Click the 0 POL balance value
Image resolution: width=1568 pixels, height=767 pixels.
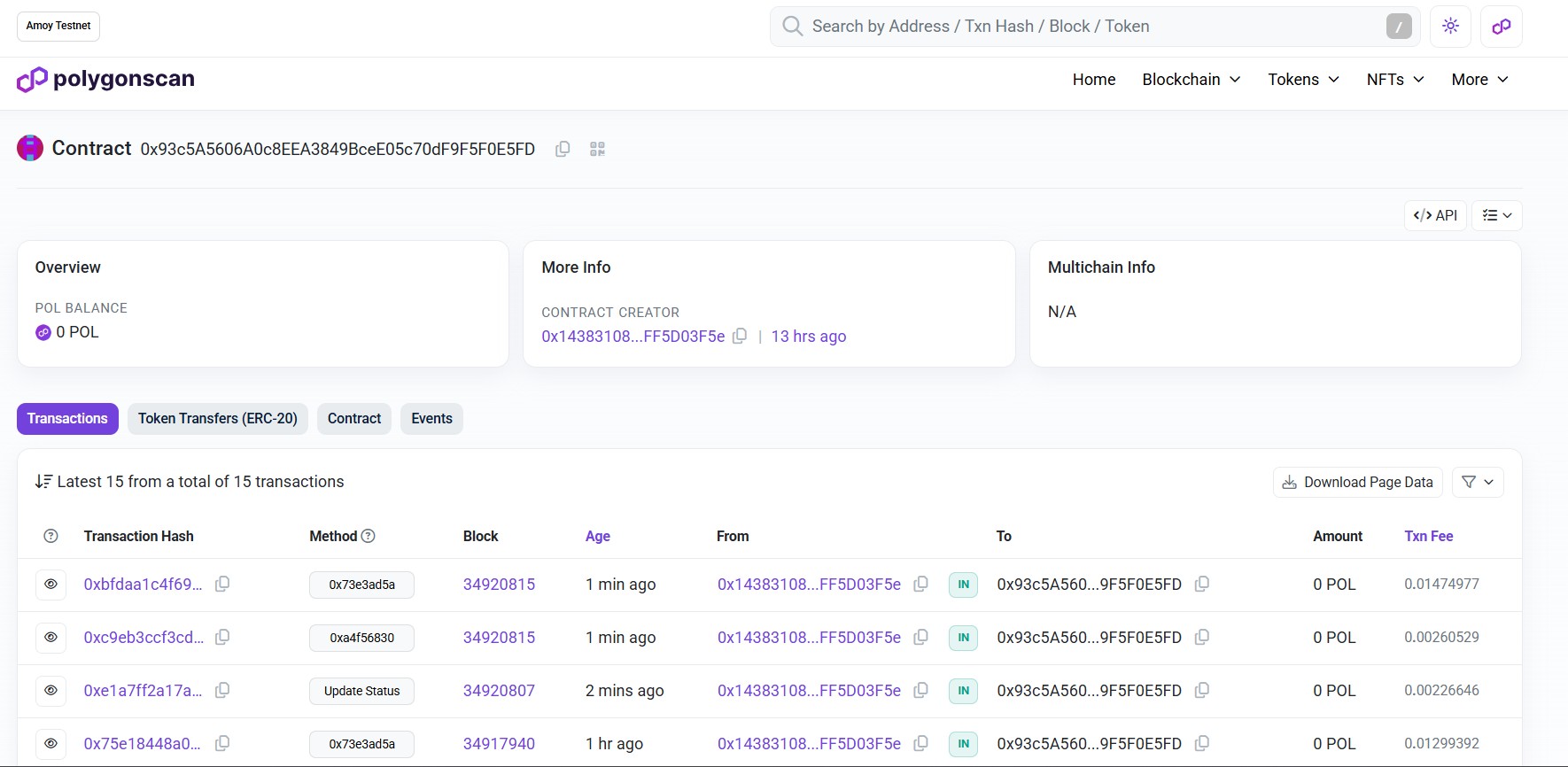click(x=77, y=332)
